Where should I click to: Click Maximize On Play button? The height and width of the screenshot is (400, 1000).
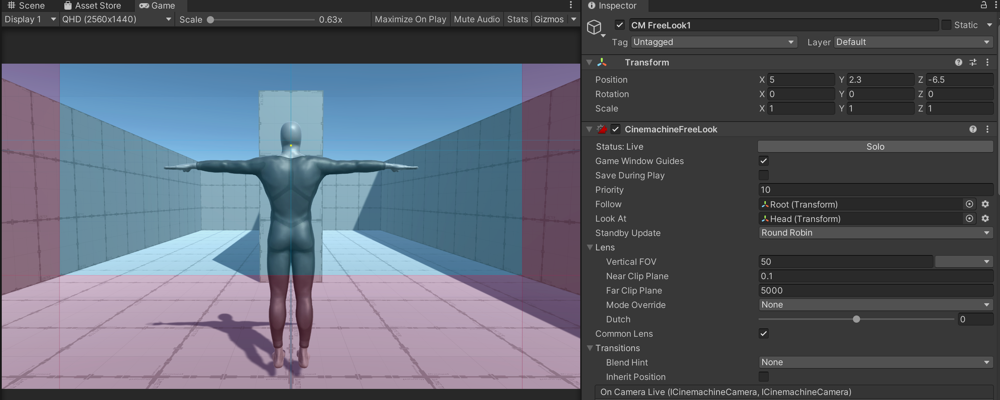(x=410, y=19)
